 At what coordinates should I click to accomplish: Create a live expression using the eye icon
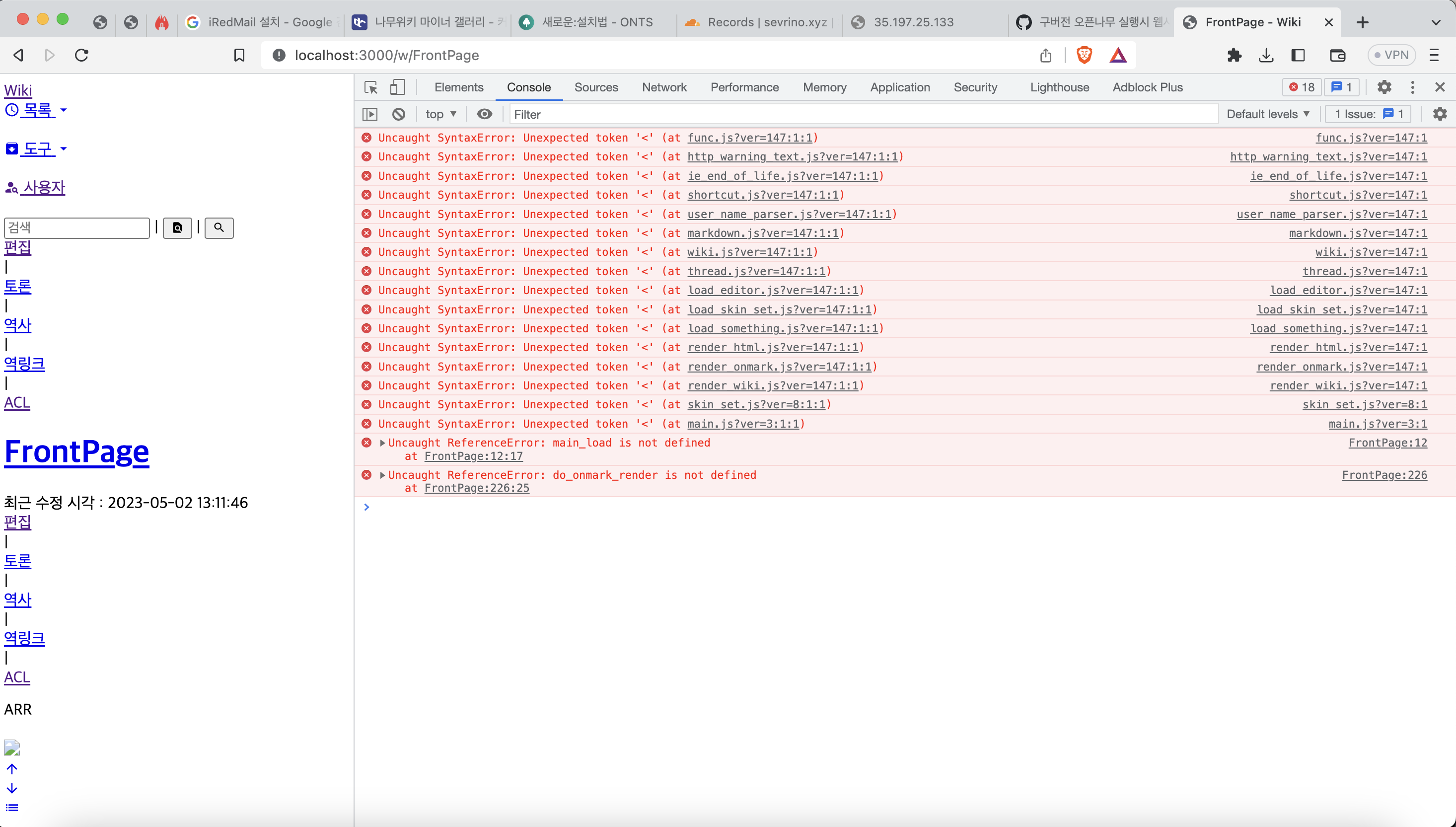click(484, 114)
